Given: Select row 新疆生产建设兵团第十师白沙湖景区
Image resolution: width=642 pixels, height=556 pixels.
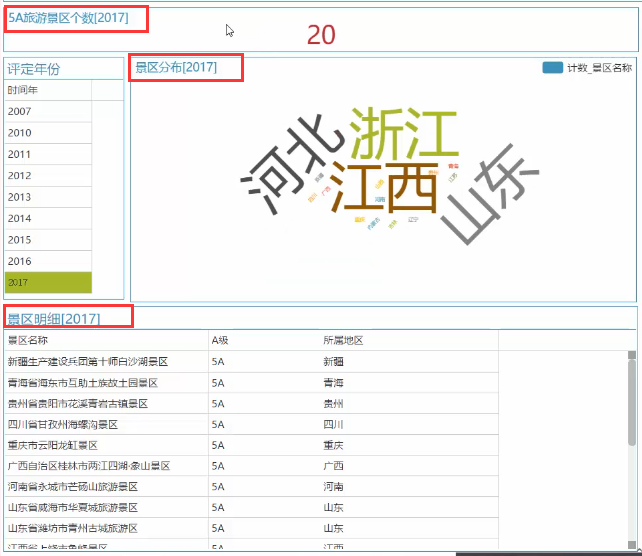Looking at the screenshot, I should [x=251, y=362].
